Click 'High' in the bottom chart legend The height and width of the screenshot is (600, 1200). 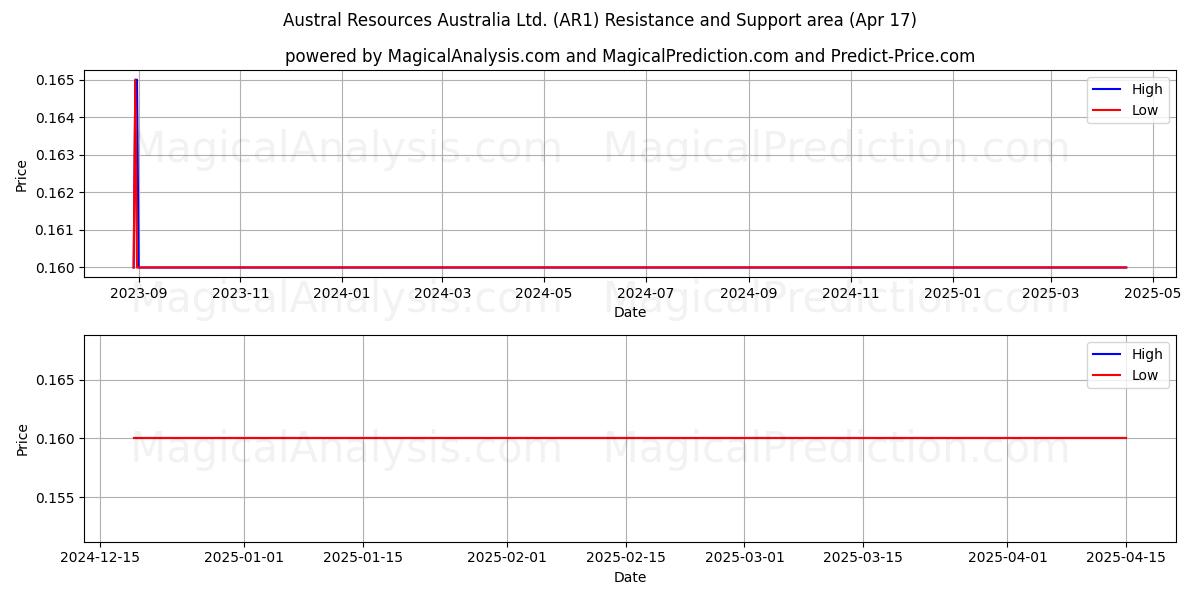coord(1147,354)
